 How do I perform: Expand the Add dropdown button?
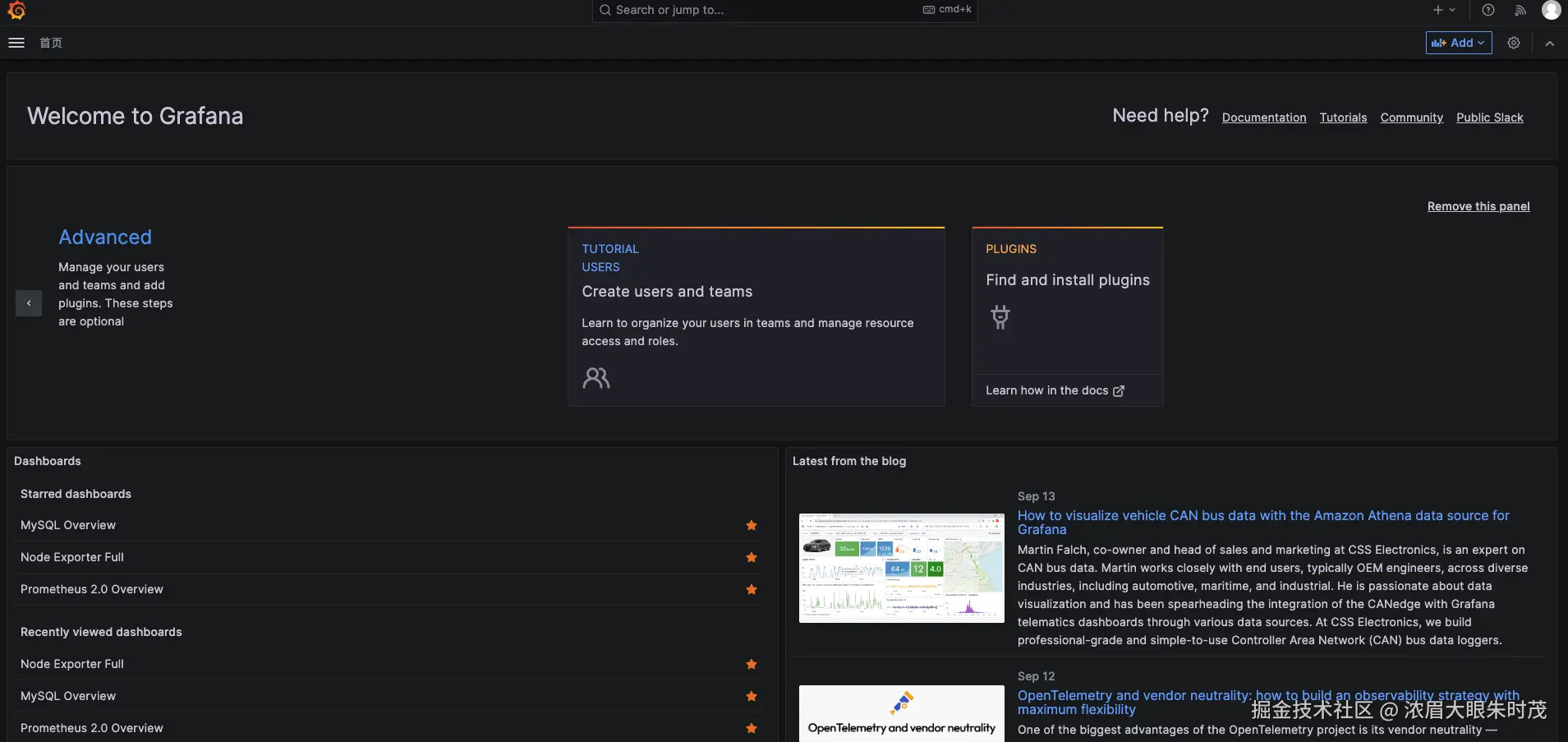click(1458, 43)
